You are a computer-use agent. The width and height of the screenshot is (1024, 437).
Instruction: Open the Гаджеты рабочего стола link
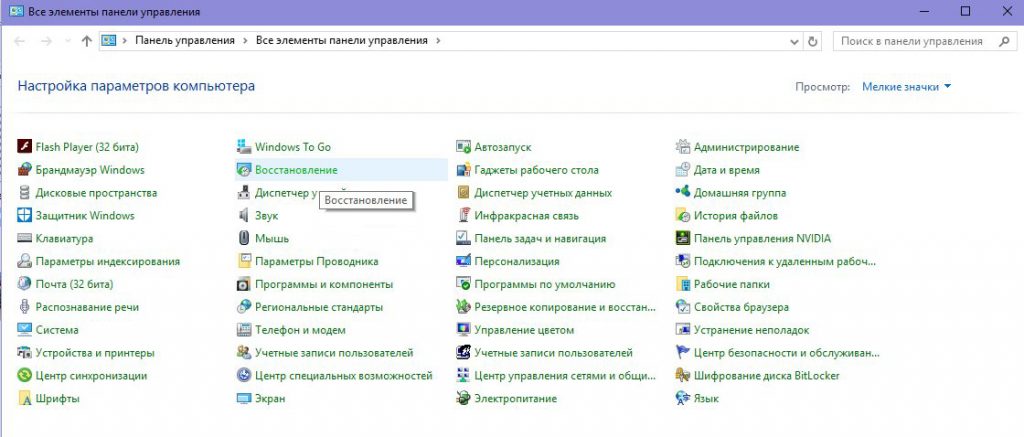(536, 170)
